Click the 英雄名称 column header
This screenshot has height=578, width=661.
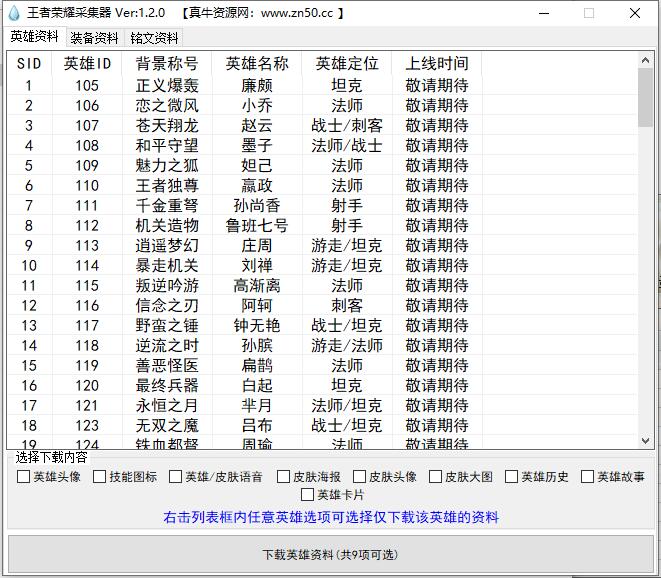257,64
